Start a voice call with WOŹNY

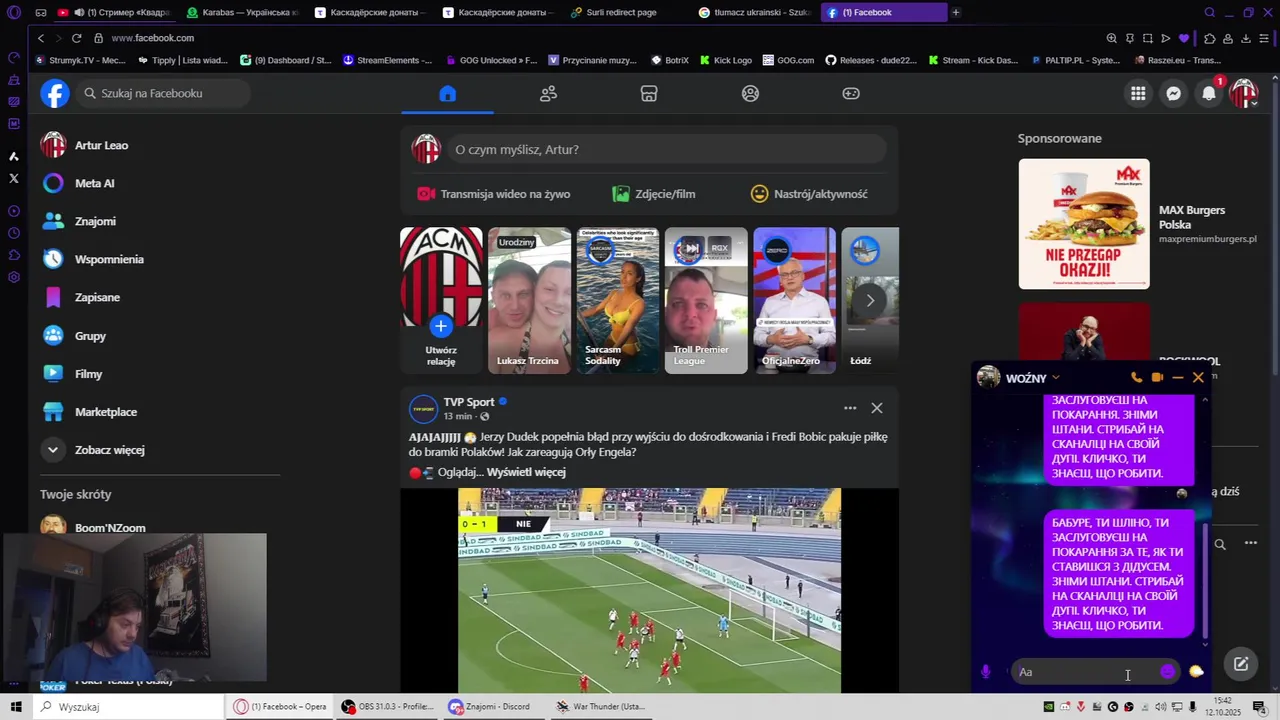(1136, 378)
